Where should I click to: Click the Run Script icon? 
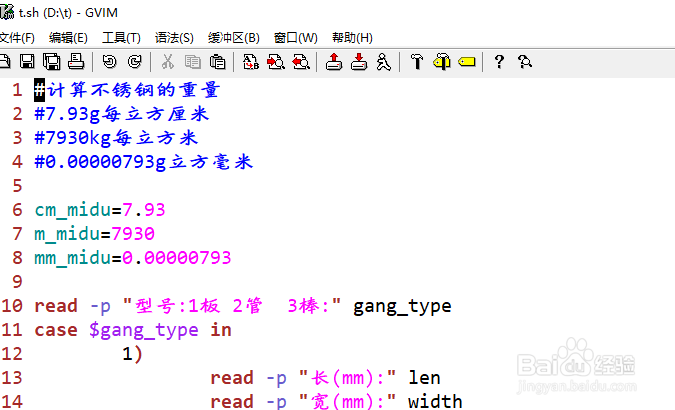coord(384,62)
